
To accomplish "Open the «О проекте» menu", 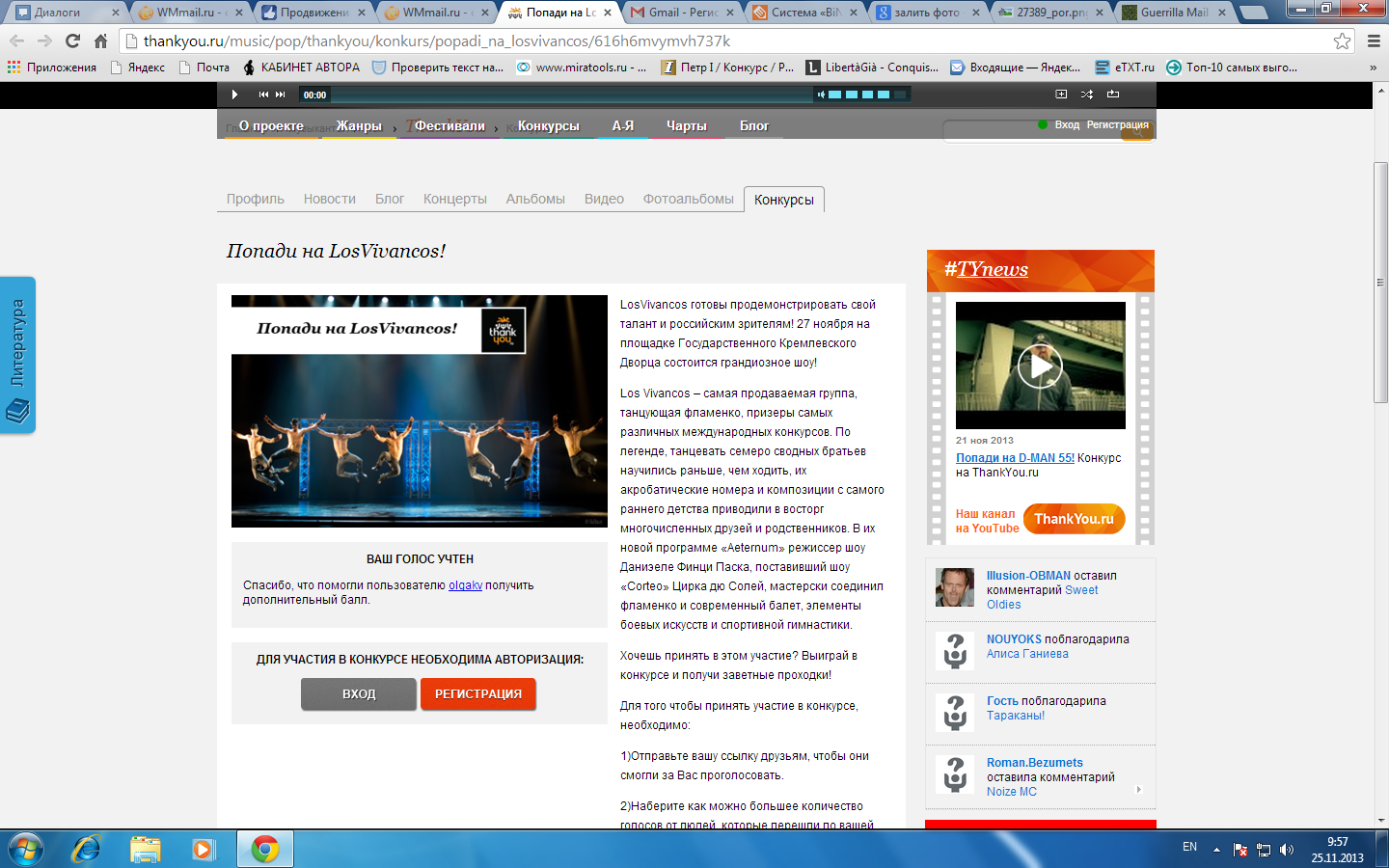I will (x=271, y=126).
